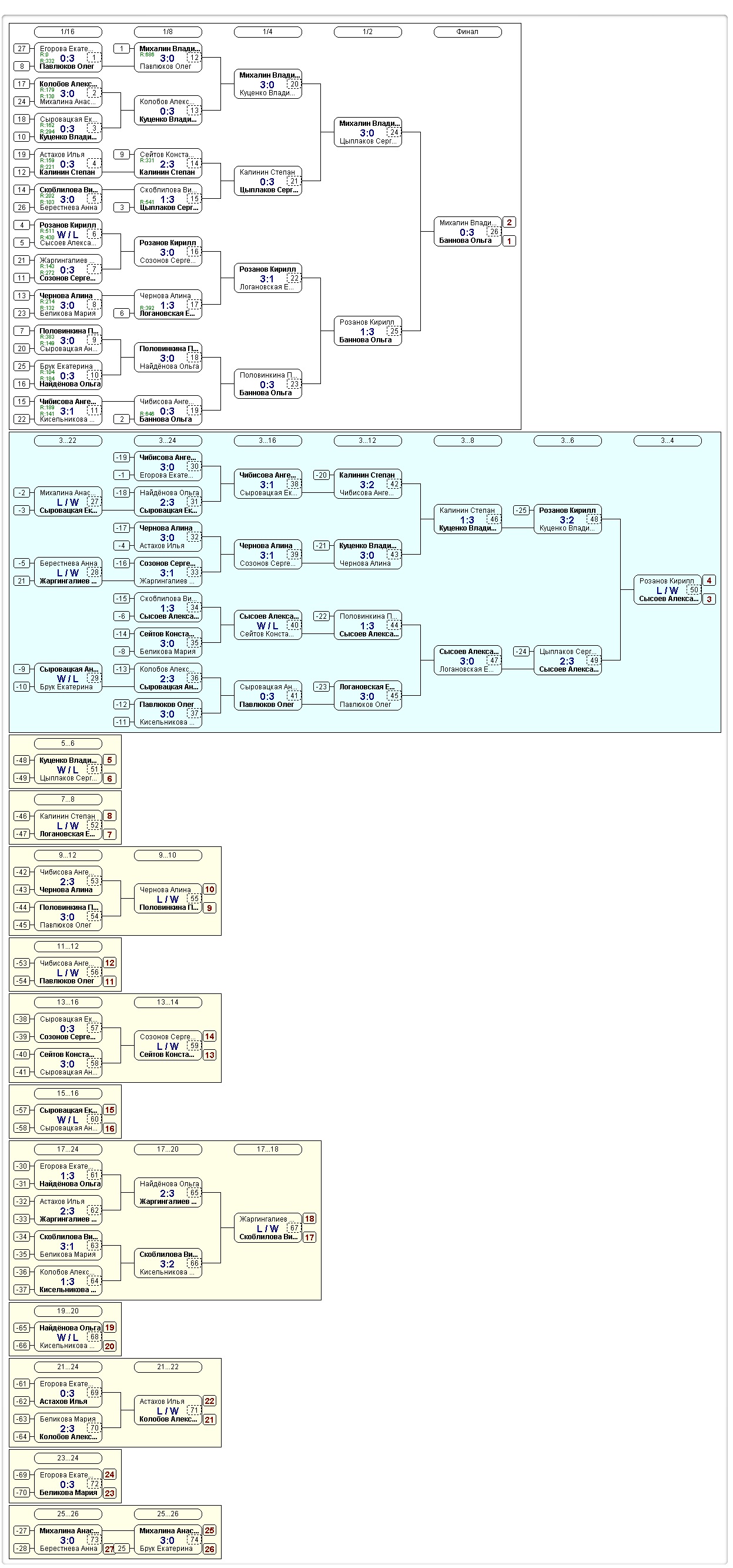Image resolution: width=733 pixels, height=1568 pixels.
Task: Click semifinal match Розанов Кирилл vs Баннова Ольга
Action: pos(367,331)
